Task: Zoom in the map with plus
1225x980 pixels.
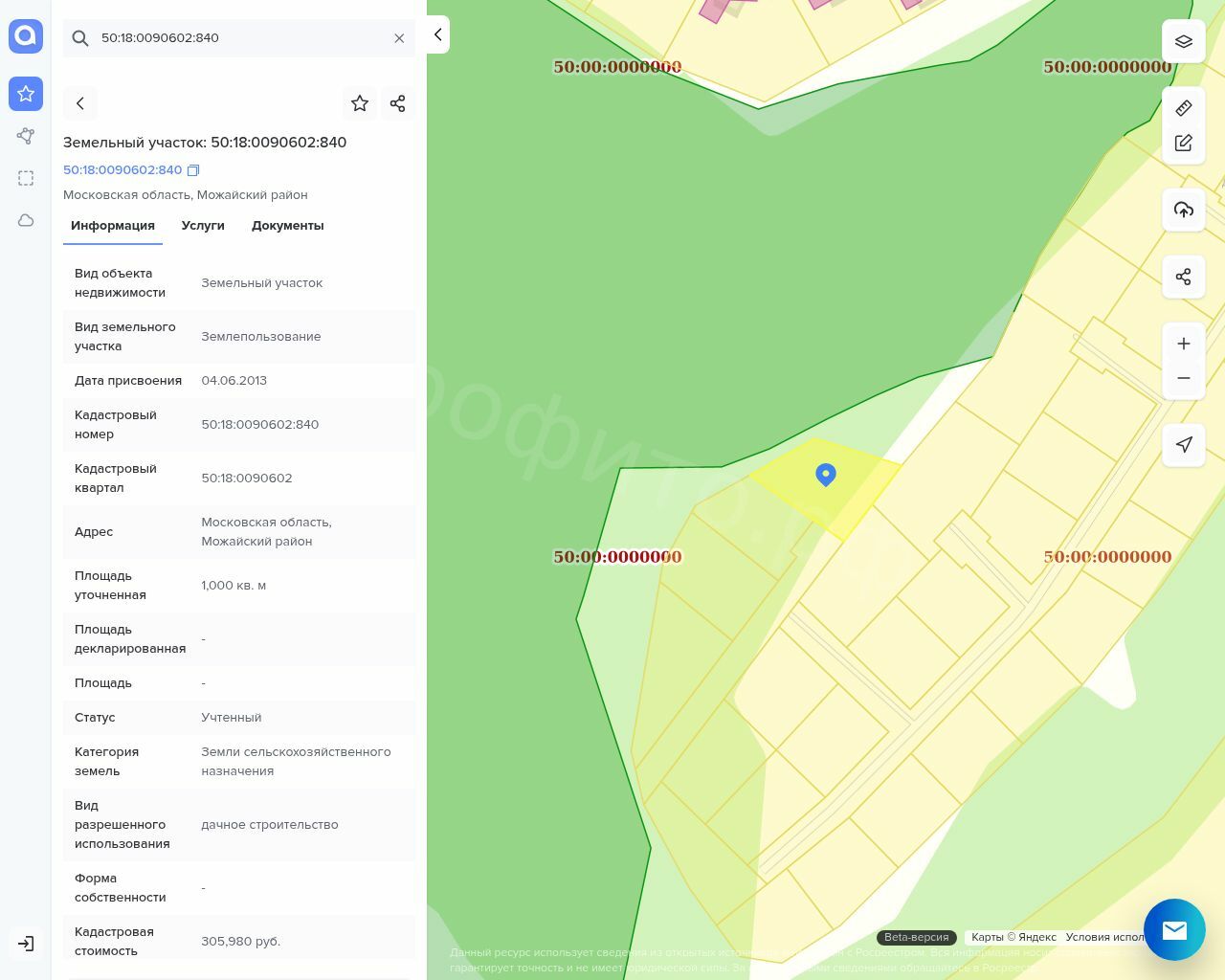Action: pos(1183,344)
